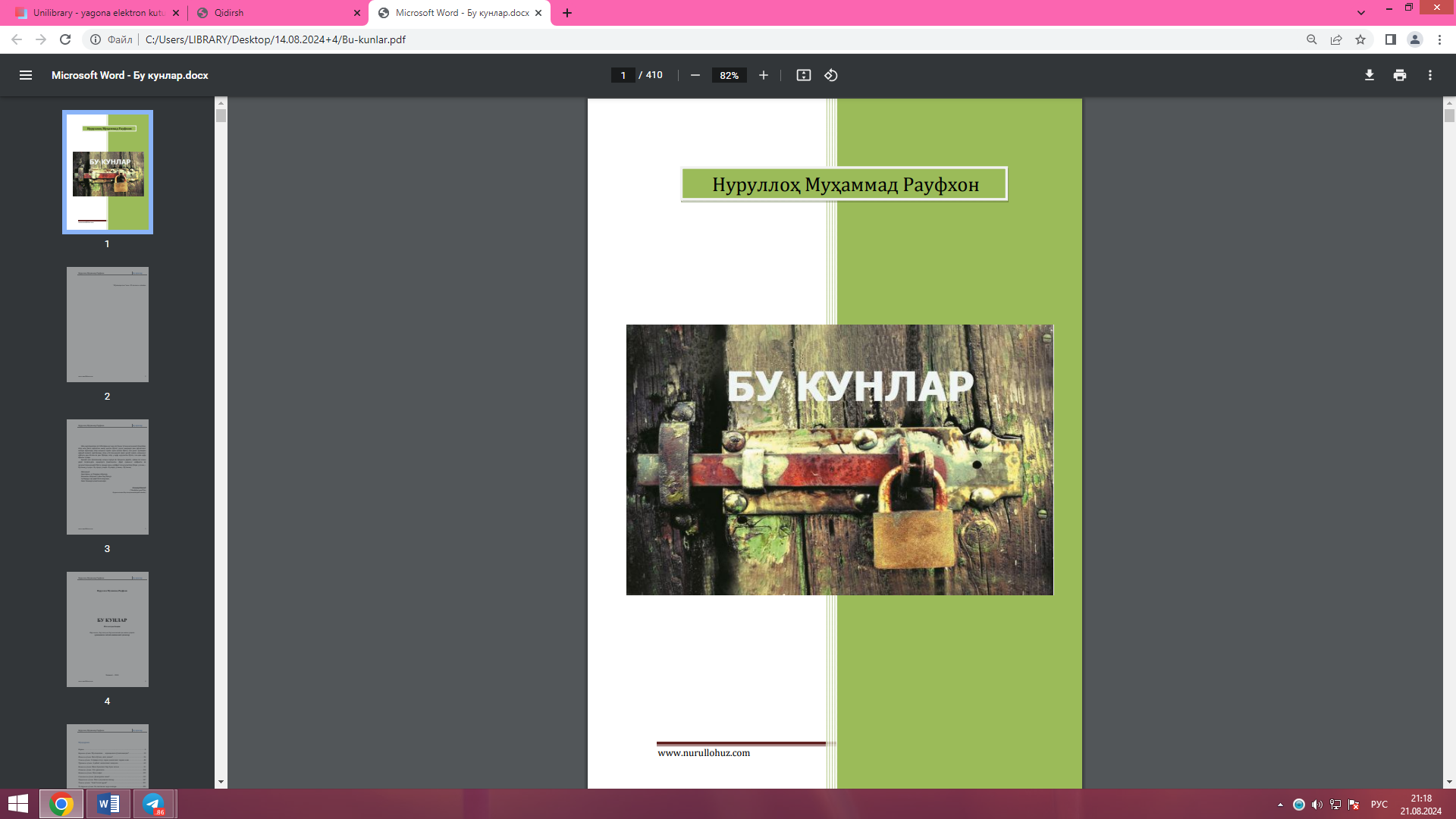
Task: Bookmark the current page with the star icon
Action: click(1360, 39)
